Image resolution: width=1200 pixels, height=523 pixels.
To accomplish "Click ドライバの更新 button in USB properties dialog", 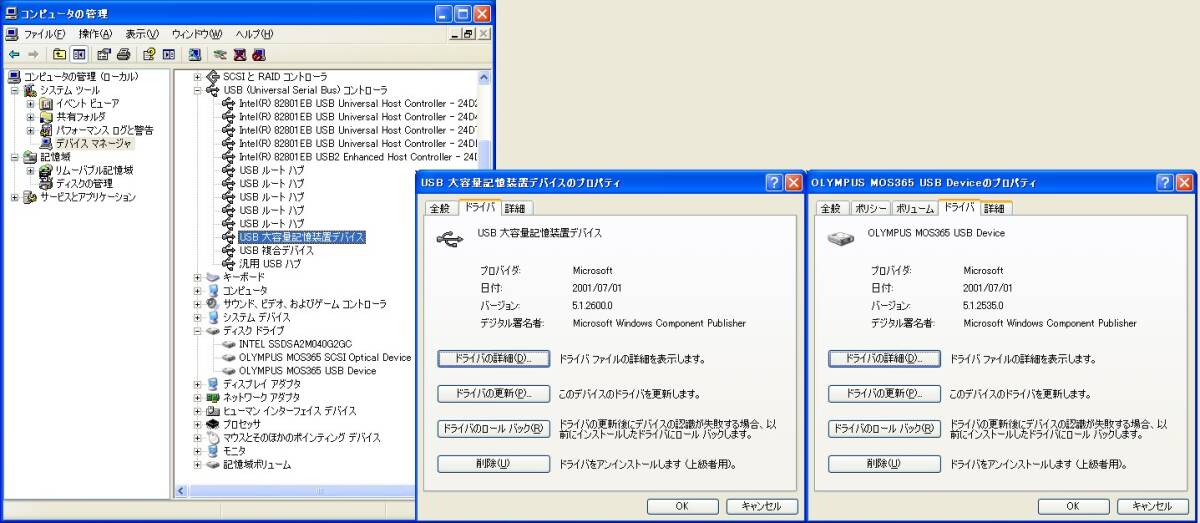I will [493, 393].
